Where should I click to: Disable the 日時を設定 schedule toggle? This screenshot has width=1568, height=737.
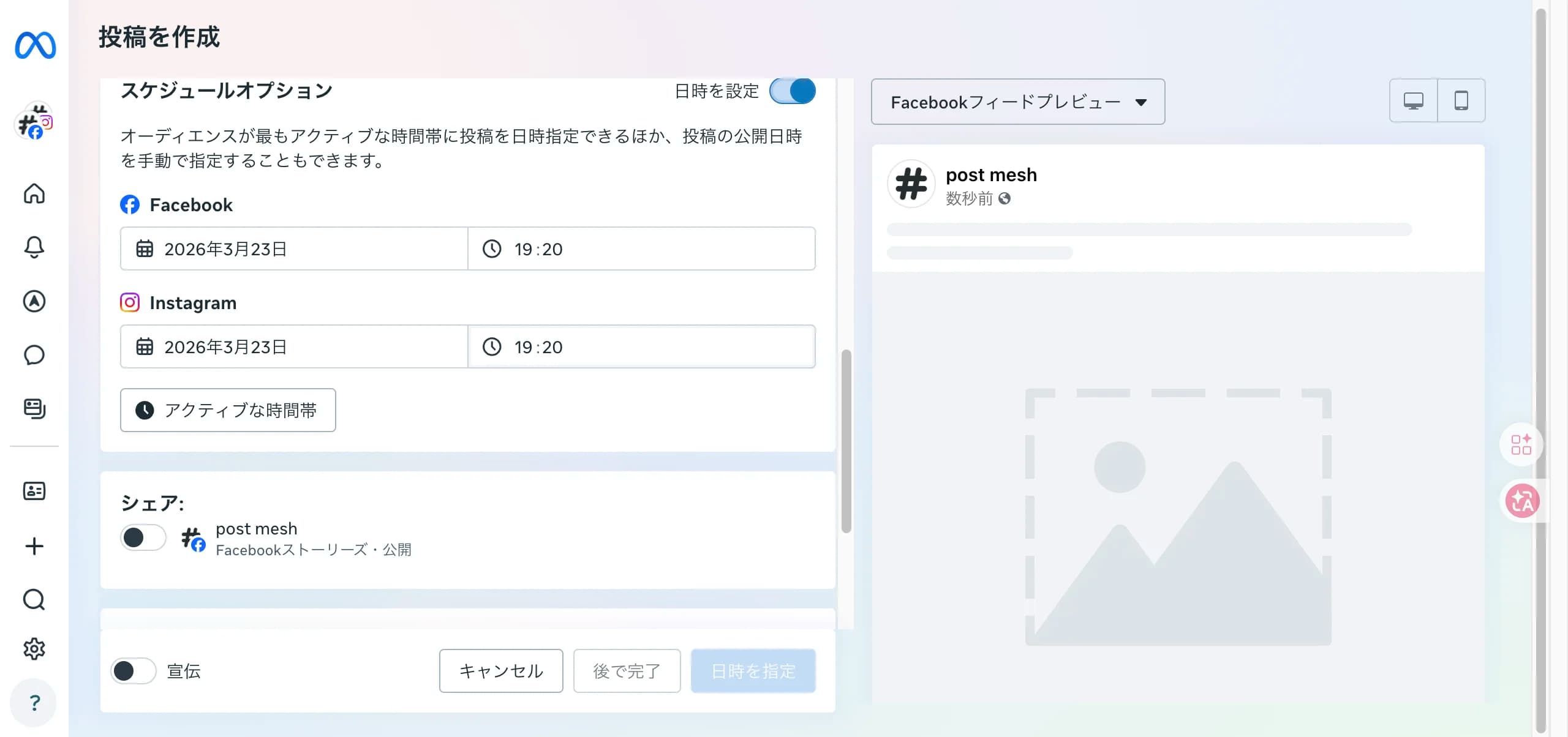pos(793,91)
